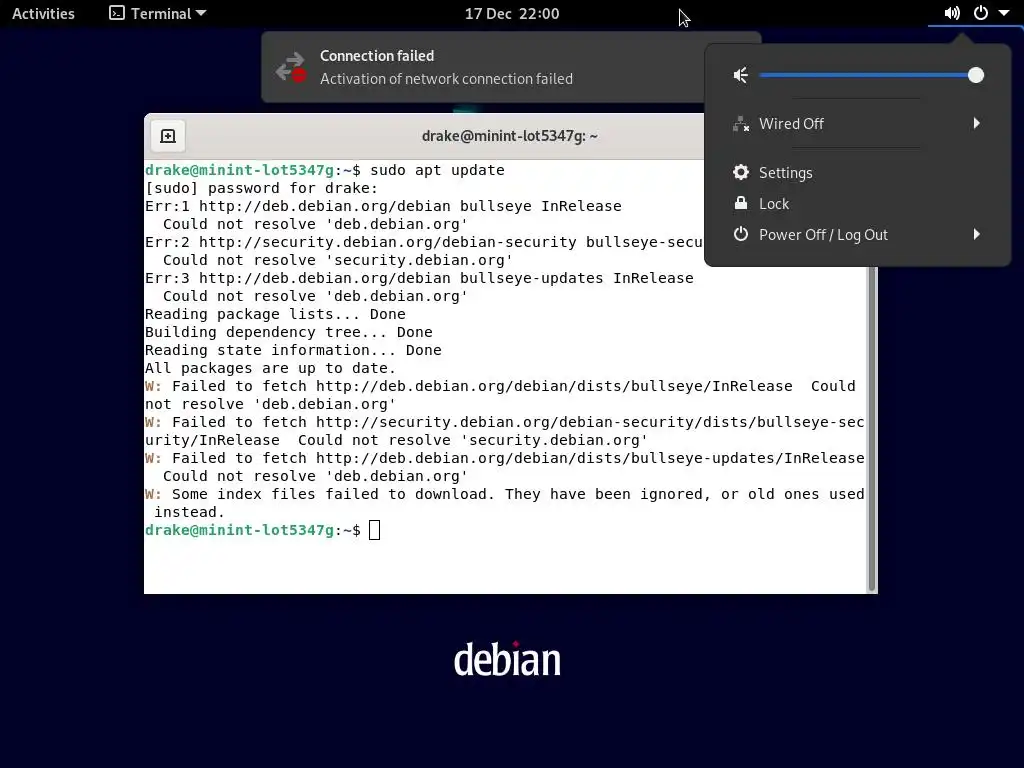Click the muted speaker icon beside volume slider

coord(741,75)
